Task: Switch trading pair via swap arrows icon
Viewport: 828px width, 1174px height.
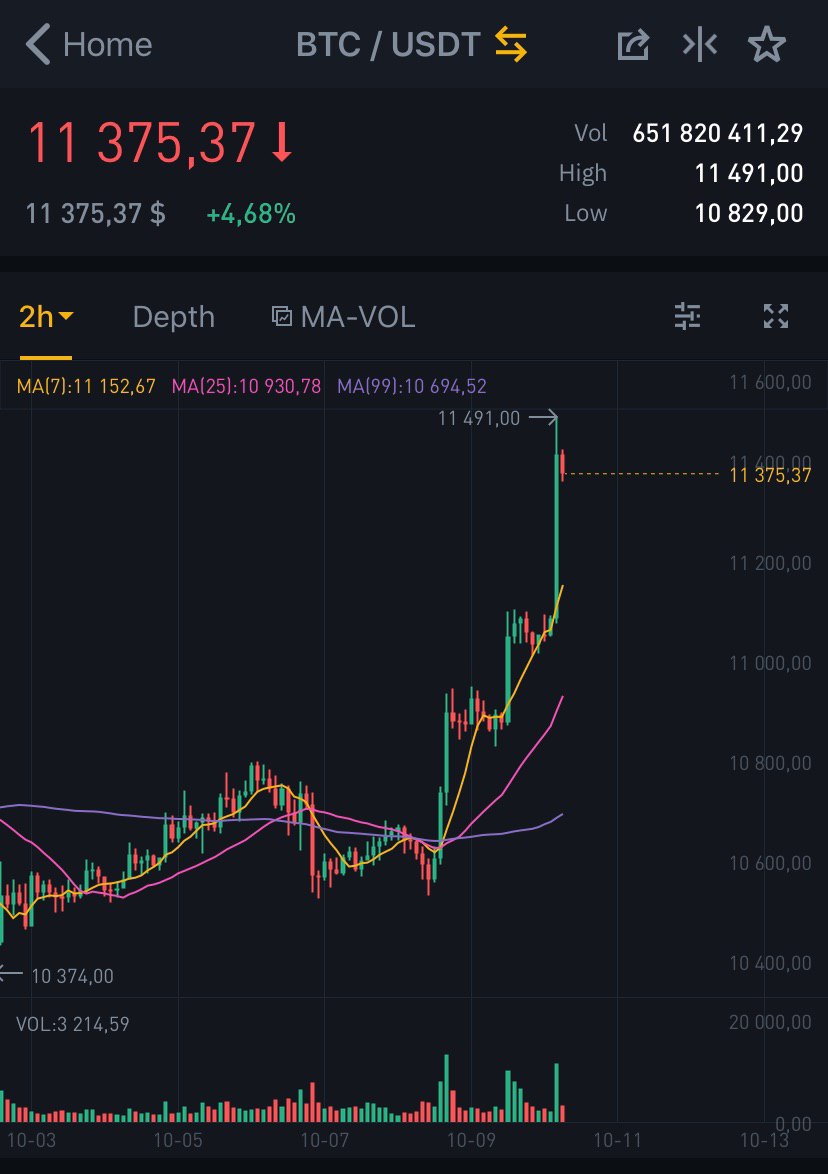Action: [510, 45]
